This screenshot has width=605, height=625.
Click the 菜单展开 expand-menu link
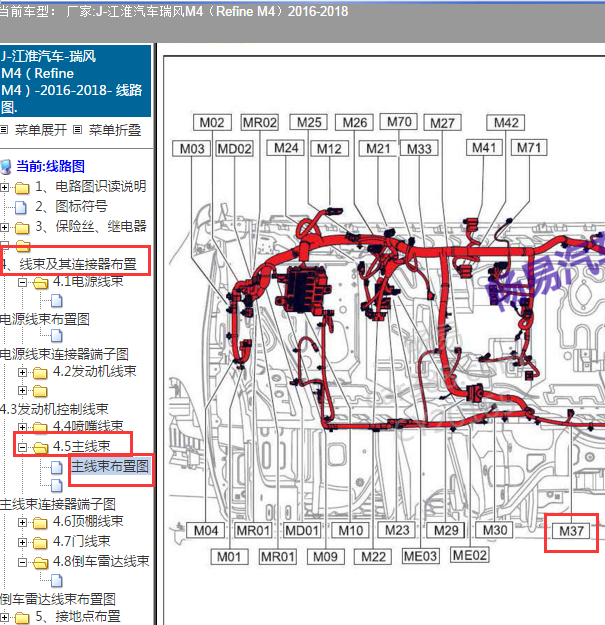click(x=41, y=130)
